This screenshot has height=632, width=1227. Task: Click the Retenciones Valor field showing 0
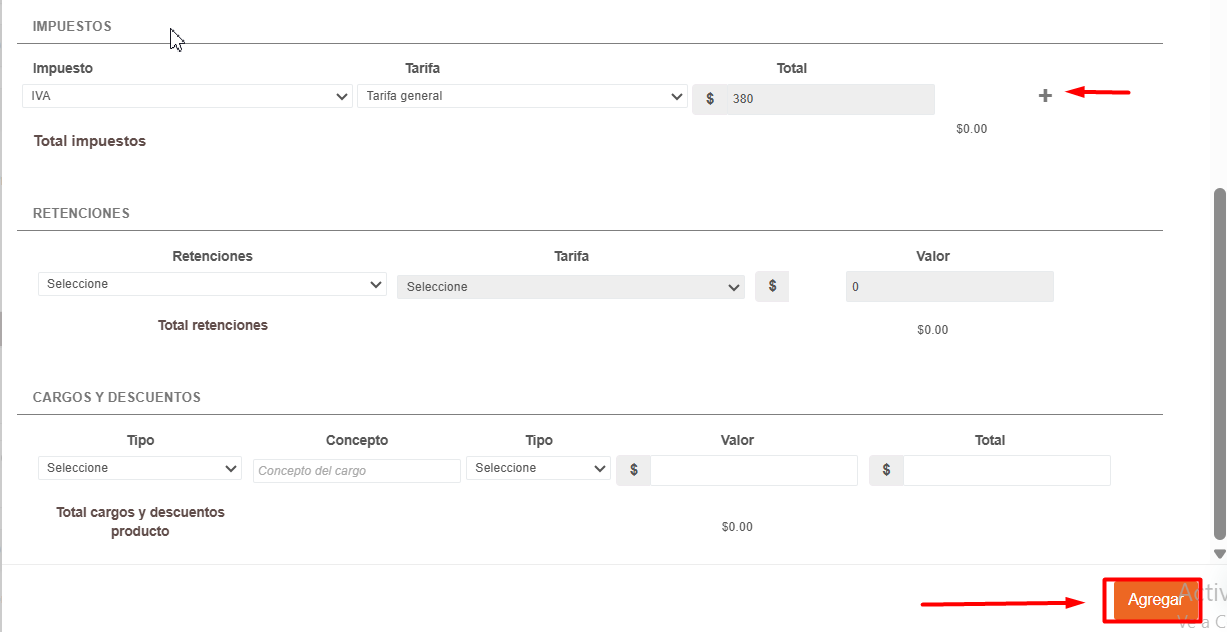950,287
